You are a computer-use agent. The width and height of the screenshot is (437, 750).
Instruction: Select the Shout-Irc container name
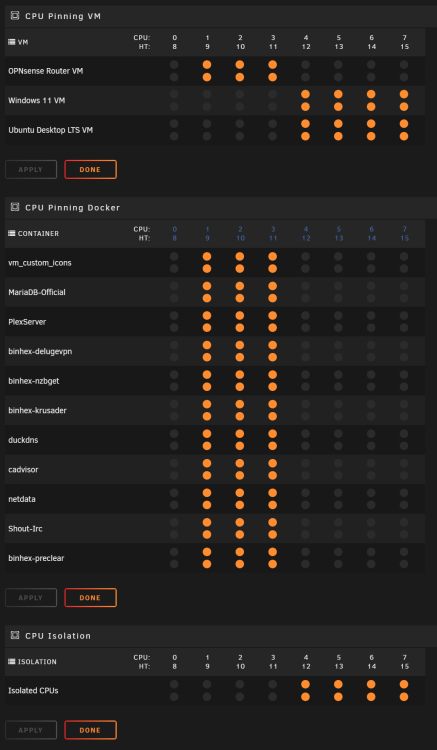(25, 529)
